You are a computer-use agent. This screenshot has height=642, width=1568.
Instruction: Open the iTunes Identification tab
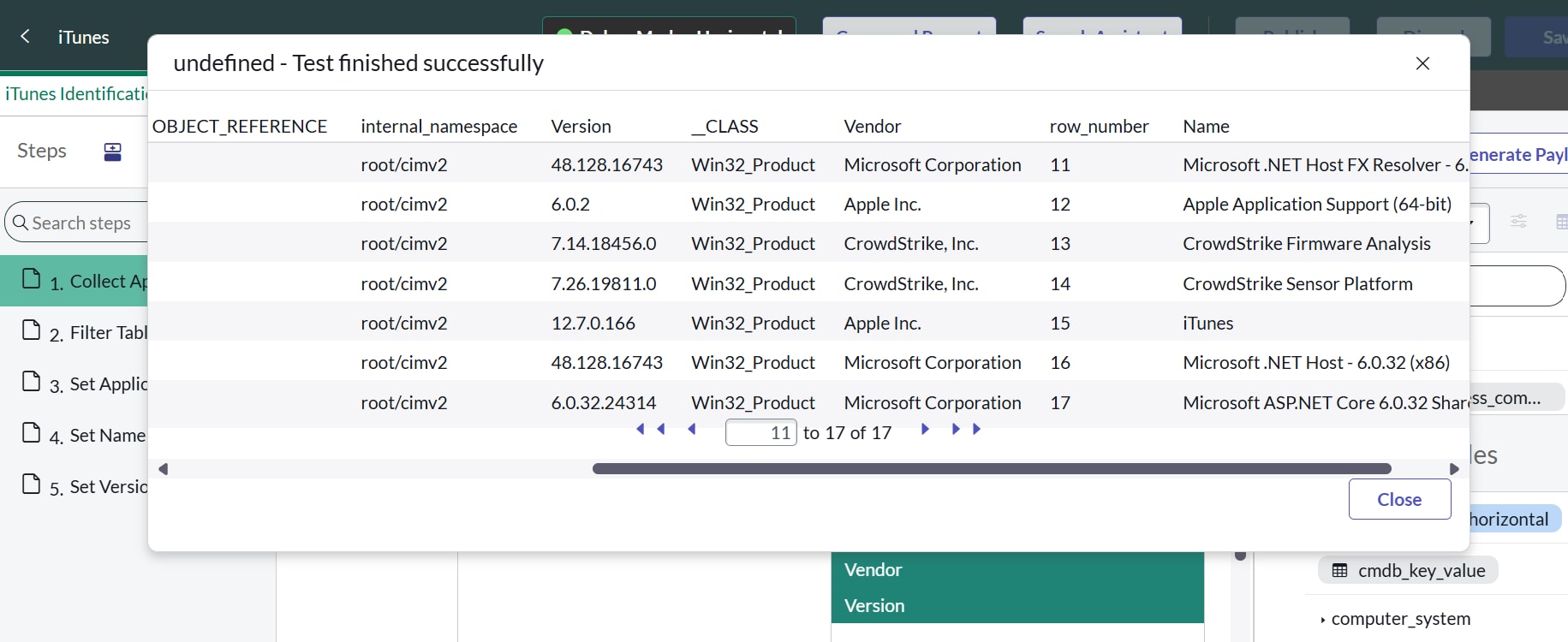click(x=76, y=93)
